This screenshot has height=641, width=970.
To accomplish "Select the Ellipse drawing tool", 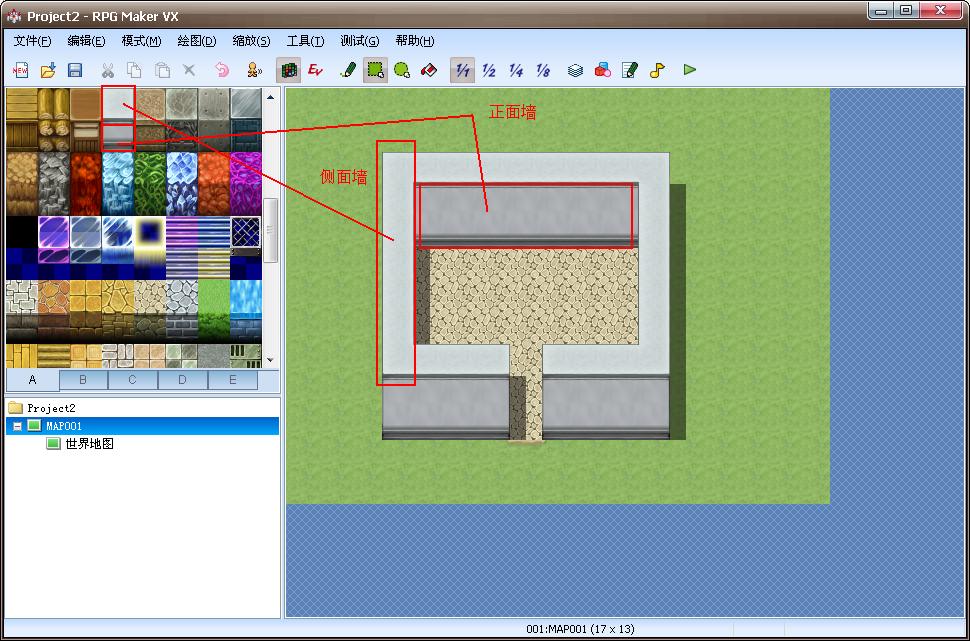I will pyautogui.click(x=402, y=70).
